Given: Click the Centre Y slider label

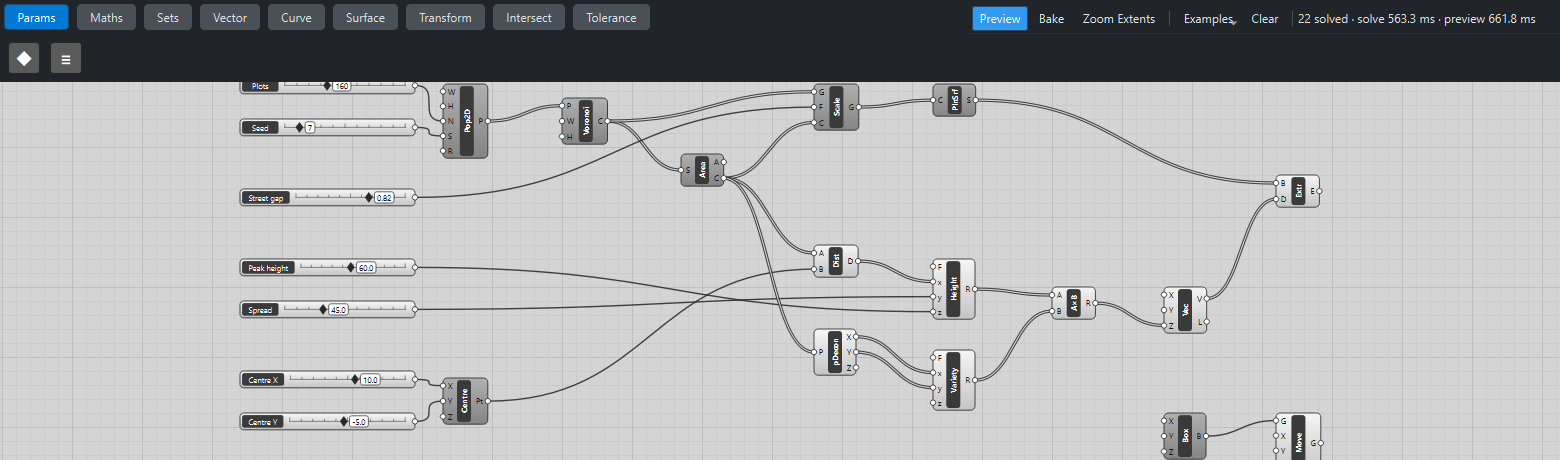Looking at the screenshot, I should point(265,422).
